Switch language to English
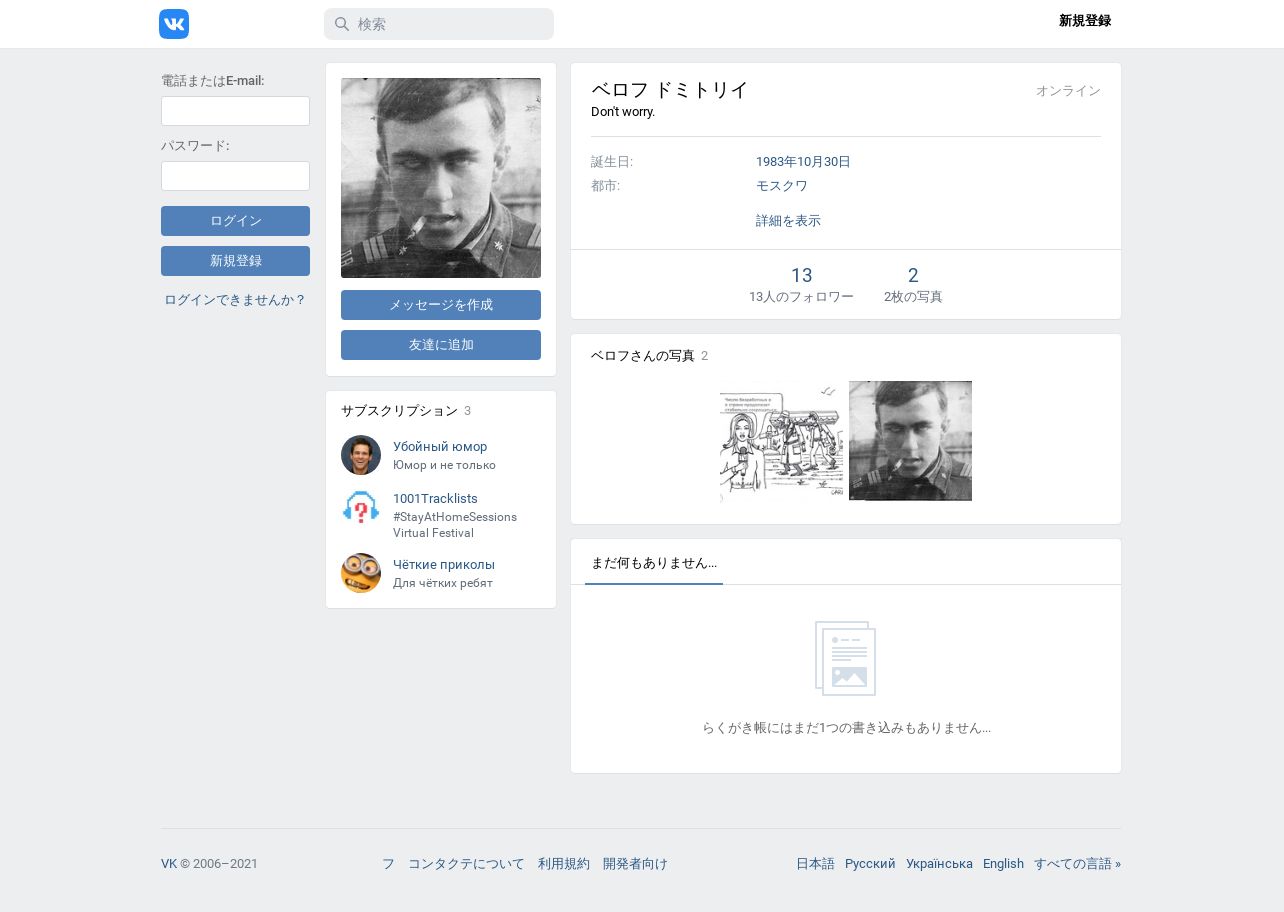1284x912 pixels. pos(1003,864)
